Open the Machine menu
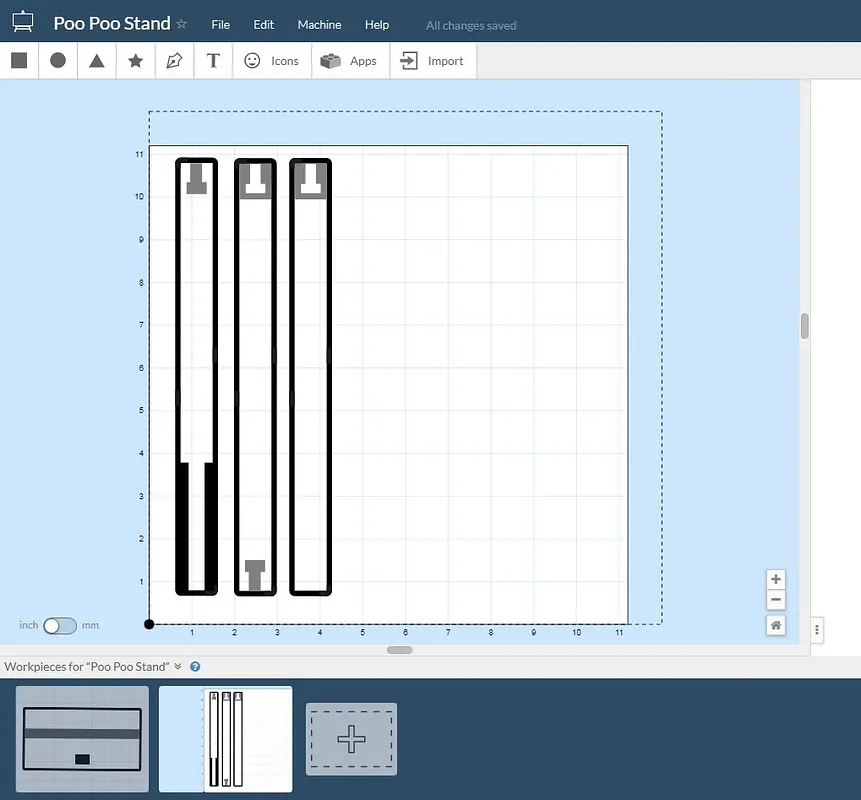 pyautogui.click(x=319, y=25)
